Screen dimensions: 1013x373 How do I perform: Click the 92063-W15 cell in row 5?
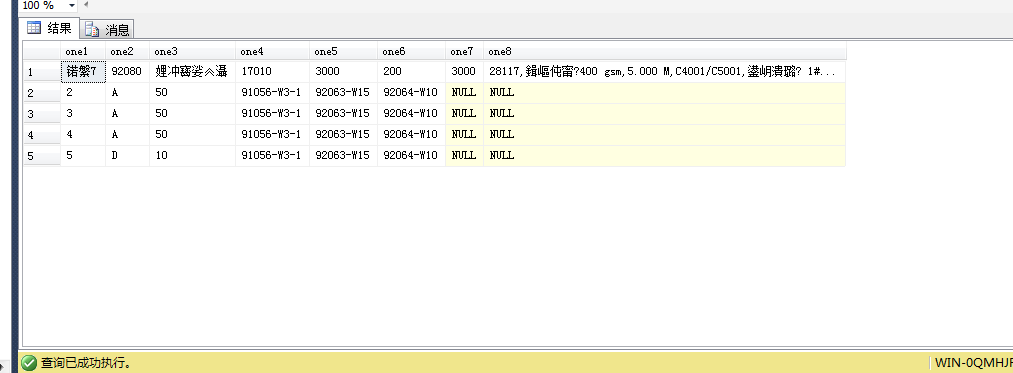tap(344, 156)
